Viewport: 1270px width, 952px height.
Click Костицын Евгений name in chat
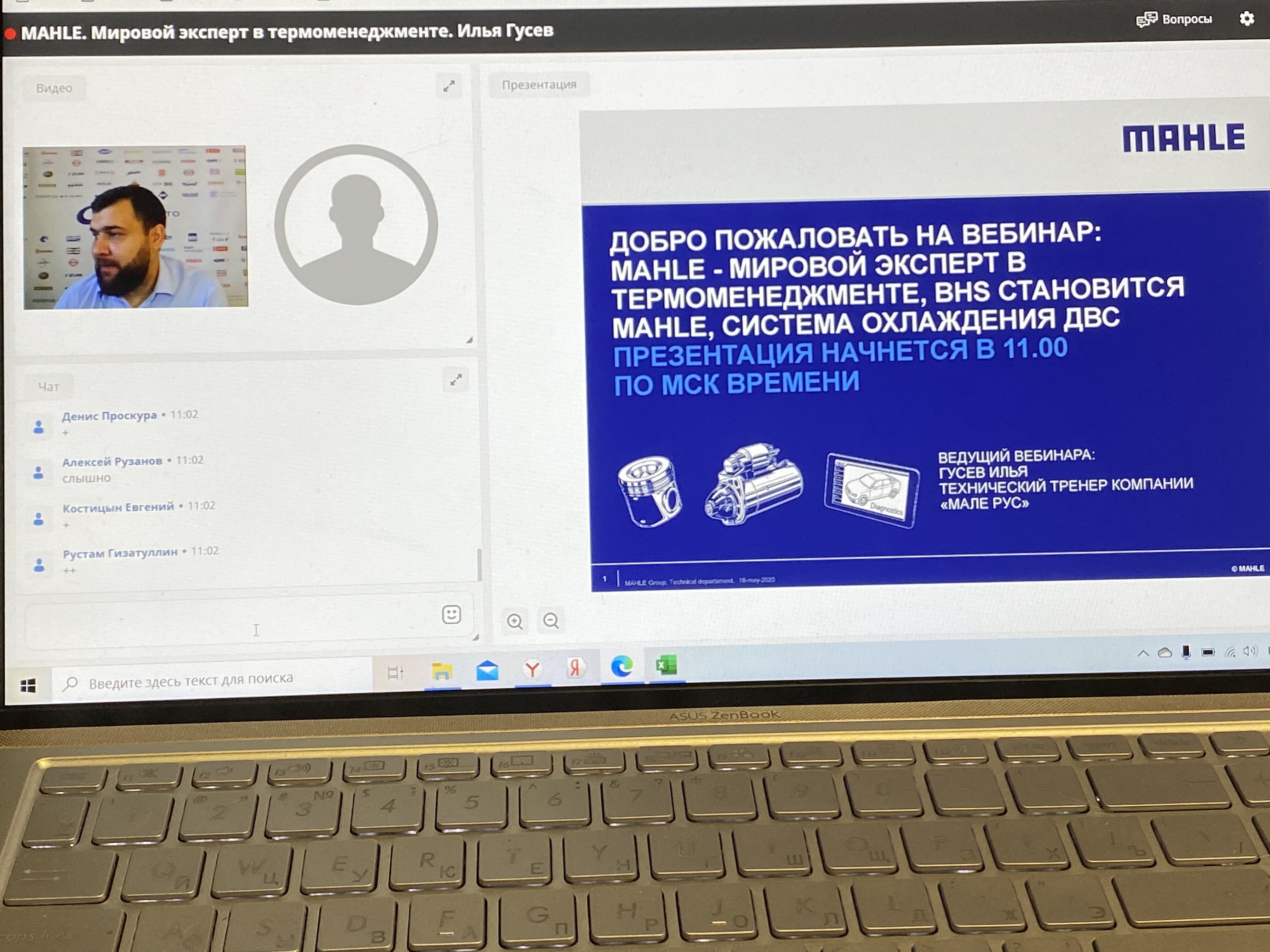click(x=118, y=507)
